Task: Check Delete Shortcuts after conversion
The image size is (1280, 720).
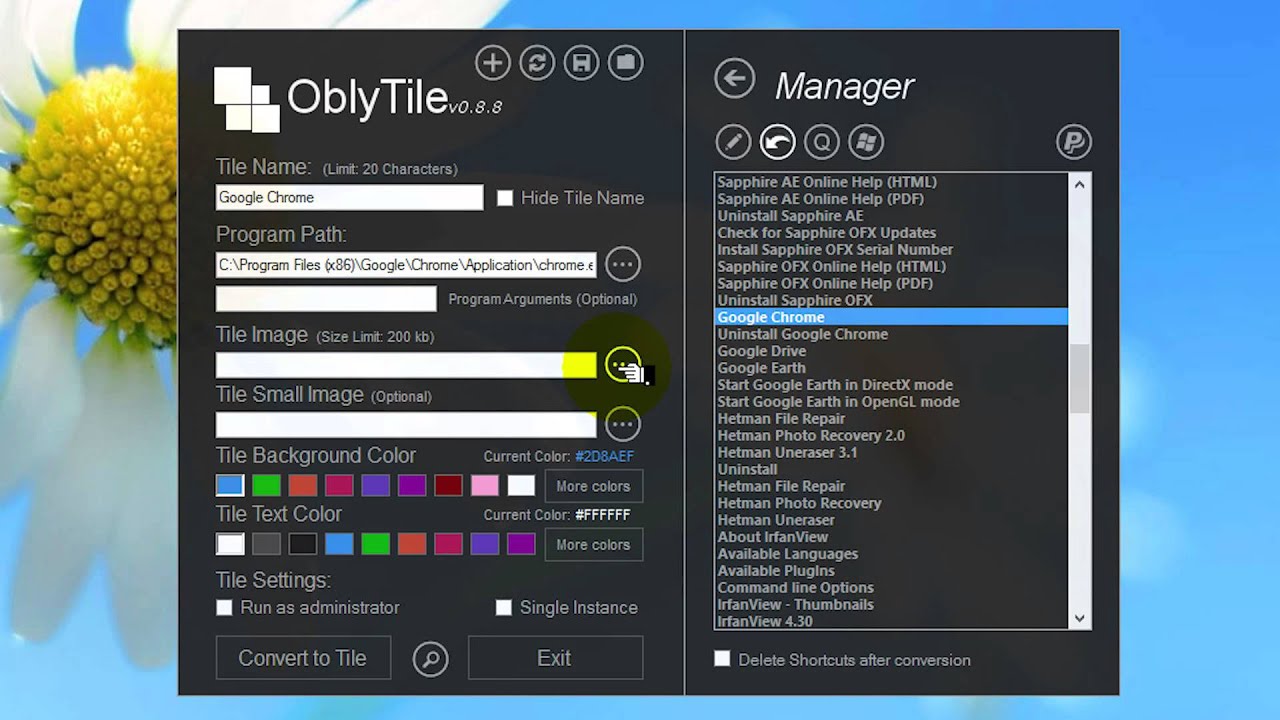Action: [x=722, y=659]
